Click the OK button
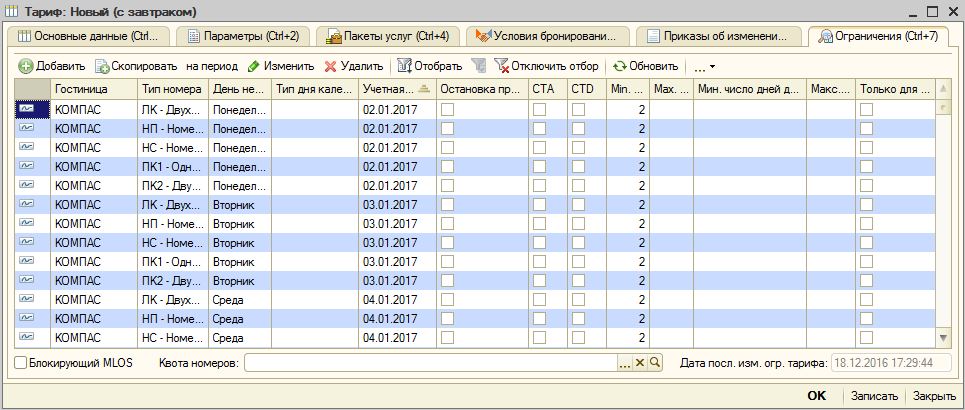The width and height of the screenshot is (965, 410). tap(817, 396)
